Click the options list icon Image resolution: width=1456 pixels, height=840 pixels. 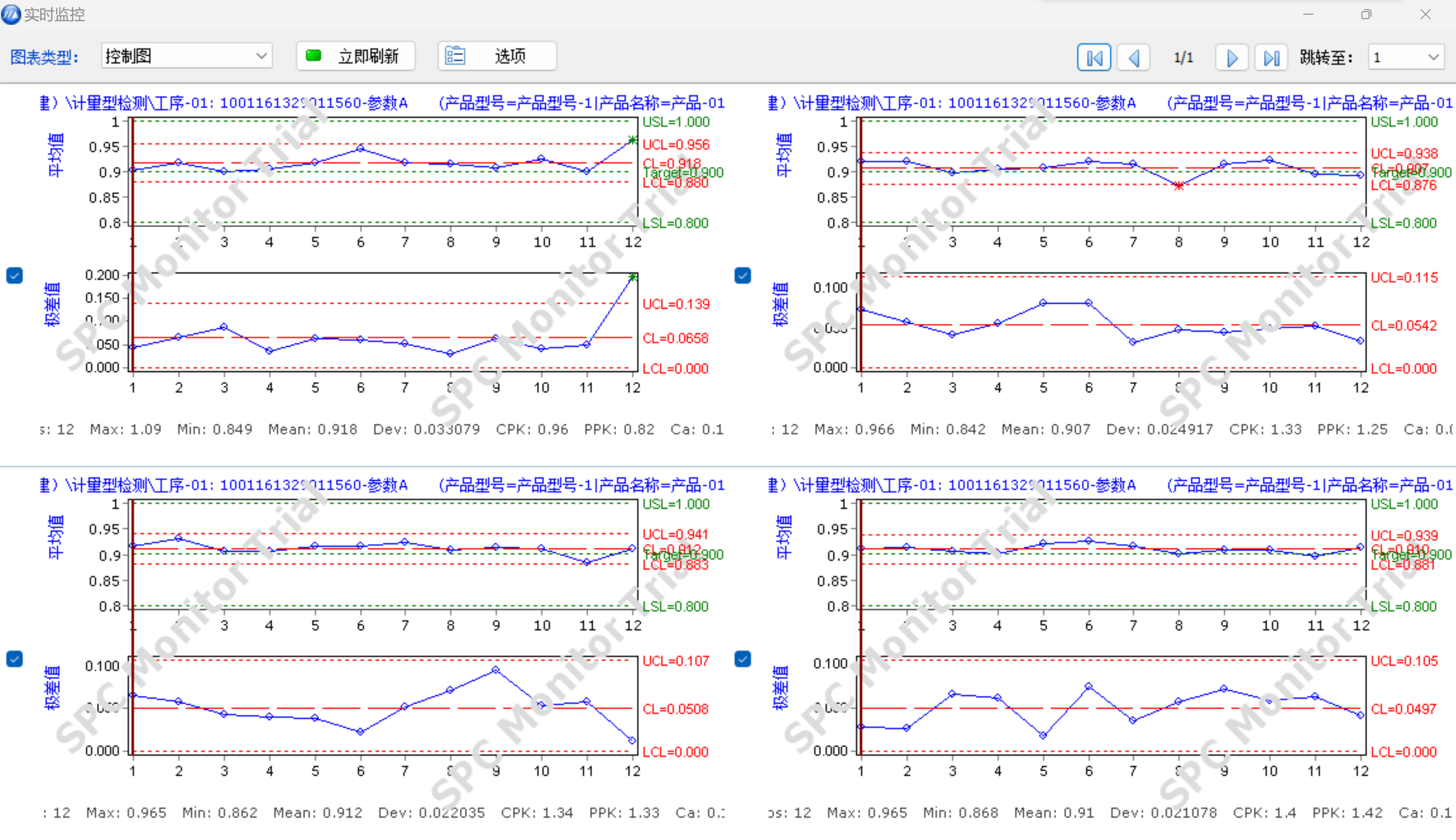[455, 56]
